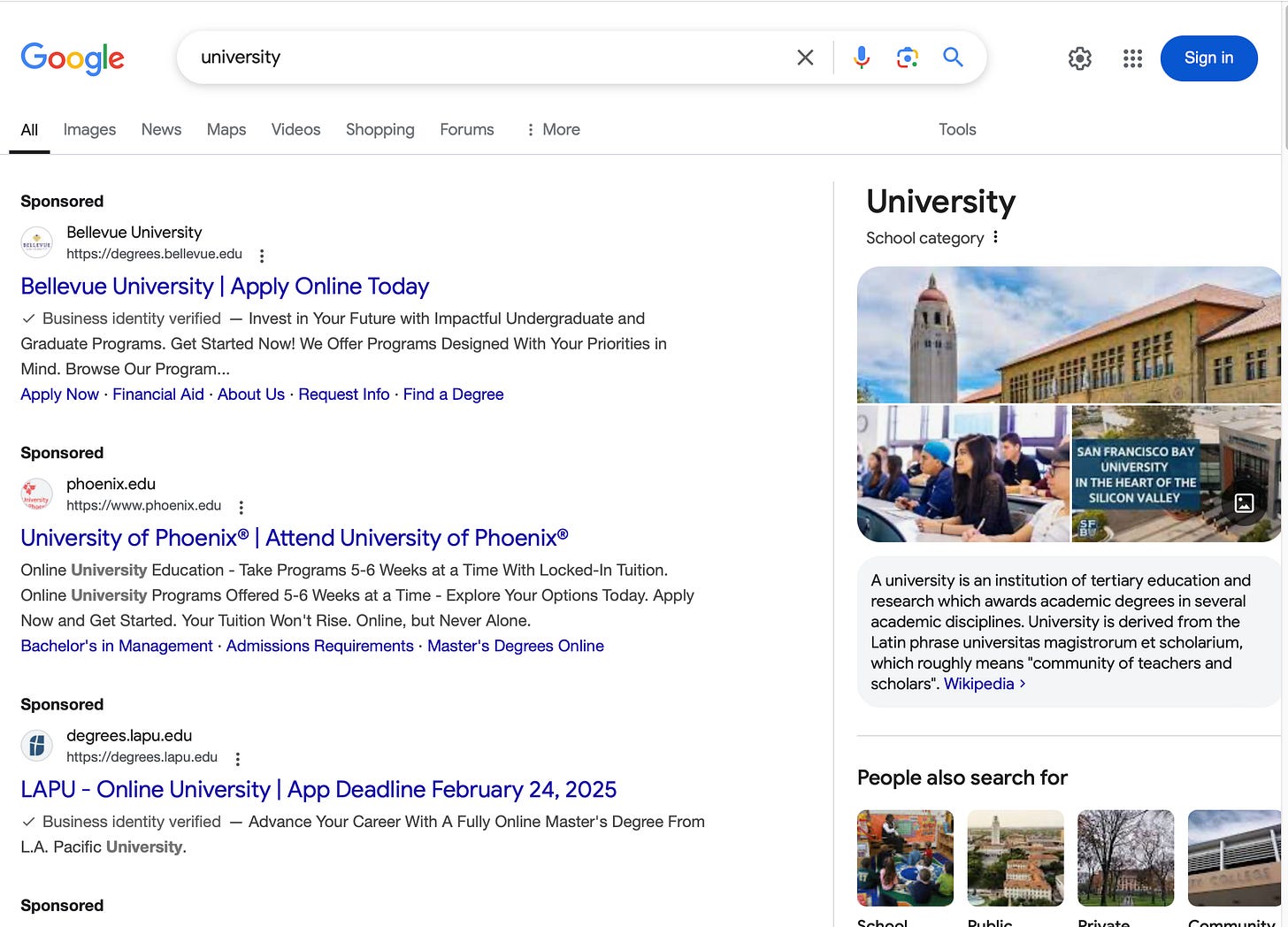Click the Sign in button
Image resolution: width=1288 pixels, height=927 pixels.
pyautogui.click(x=1208, y=58)
